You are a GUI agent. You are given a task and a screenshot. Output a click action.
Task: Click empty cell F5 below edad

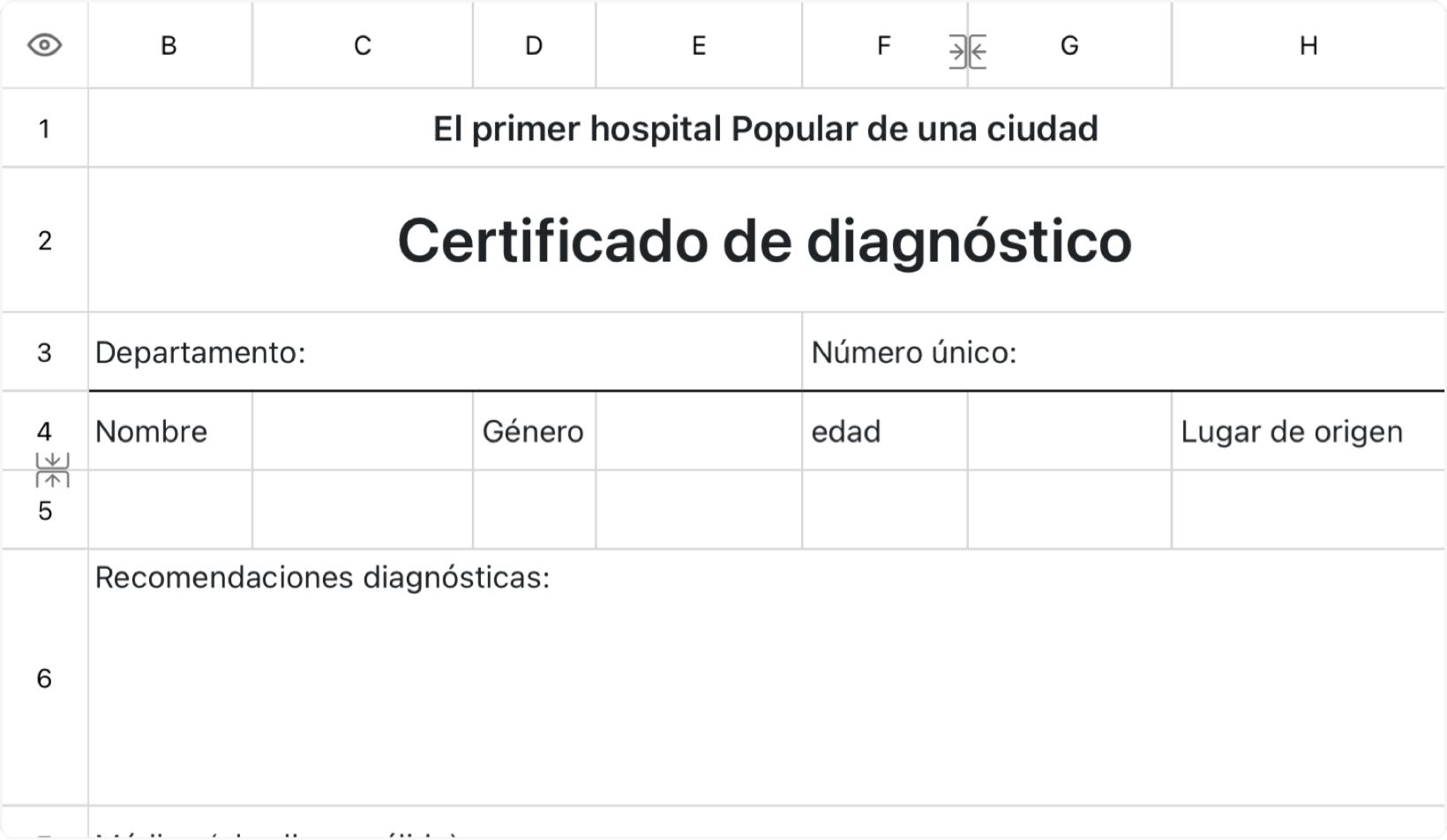tap(885, 510)
